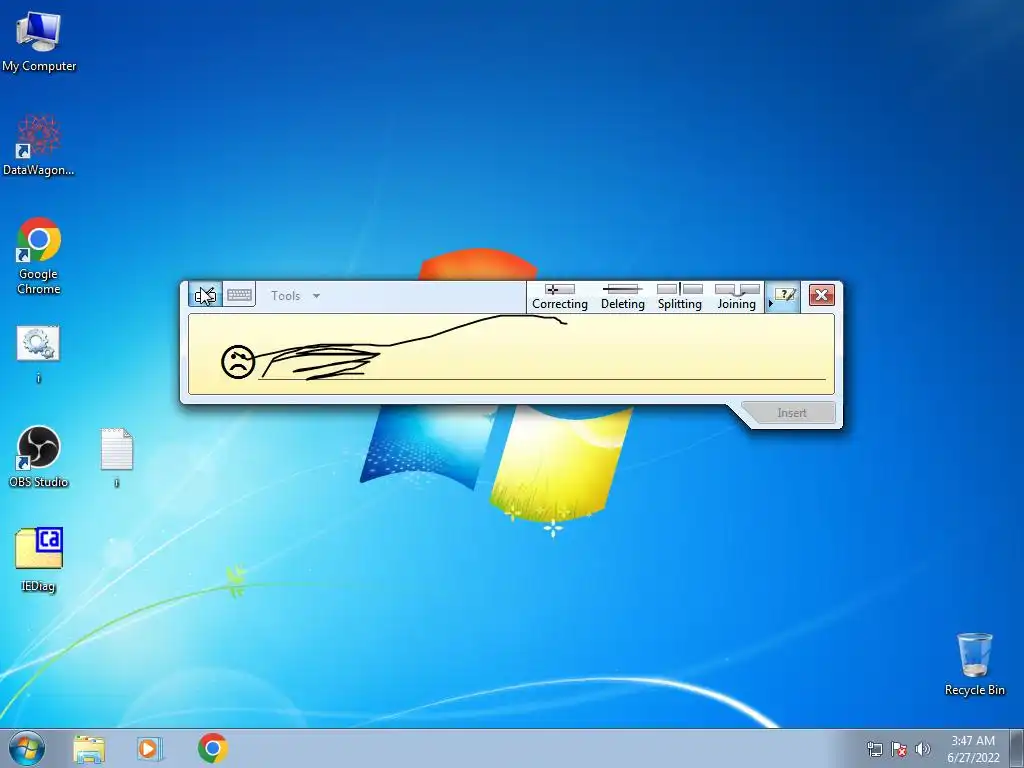Open the Windows Start menu
The width and height of the screenshot is (1024, 768).
pos(27,748)
